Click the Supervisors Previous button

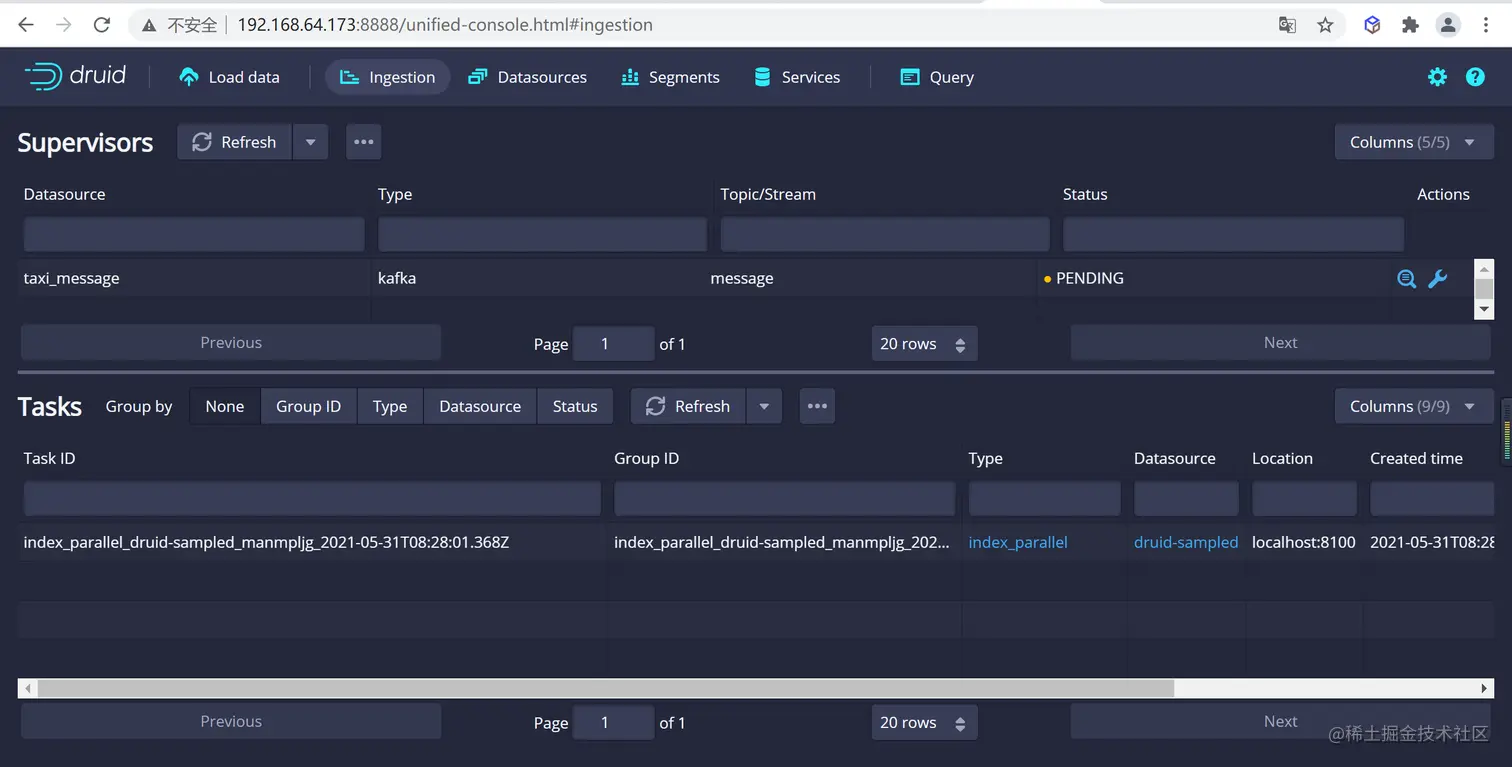pos(231,342)
